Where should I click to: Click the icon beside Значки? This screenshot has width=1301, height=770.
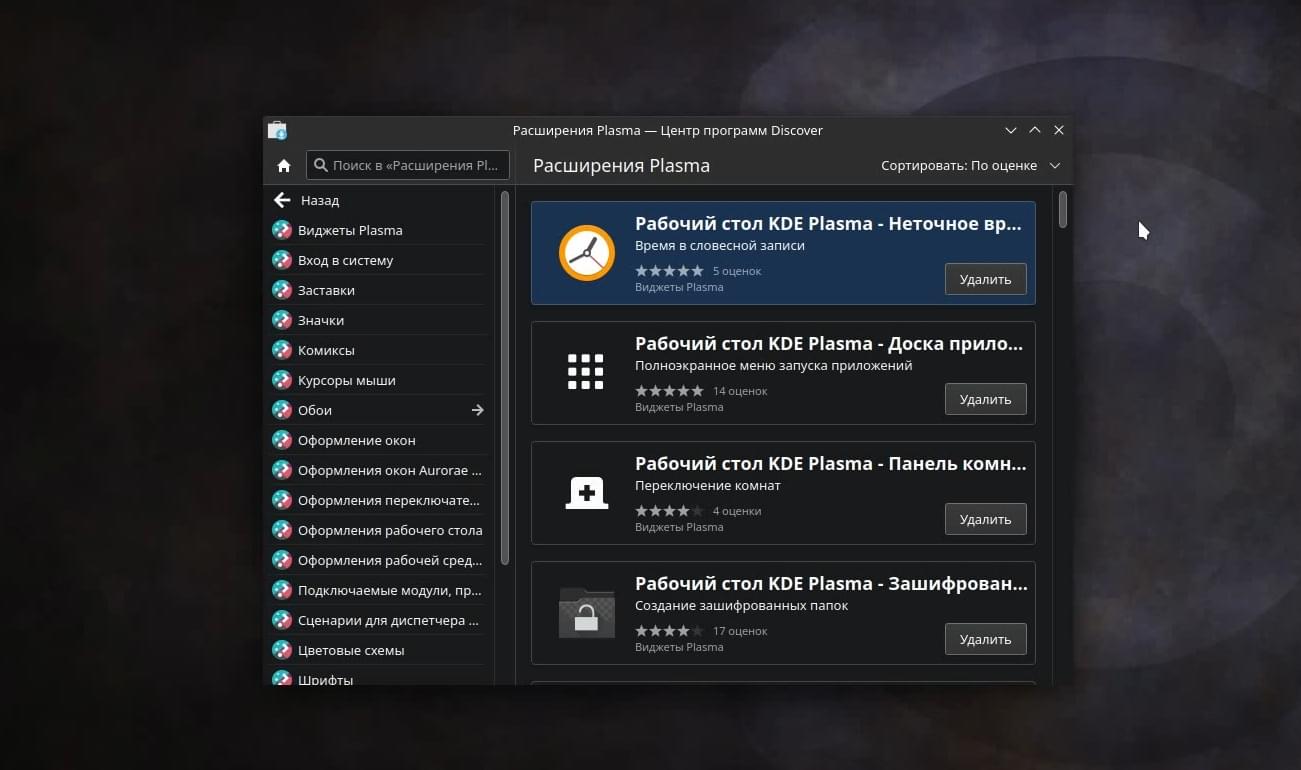[282, 320]
